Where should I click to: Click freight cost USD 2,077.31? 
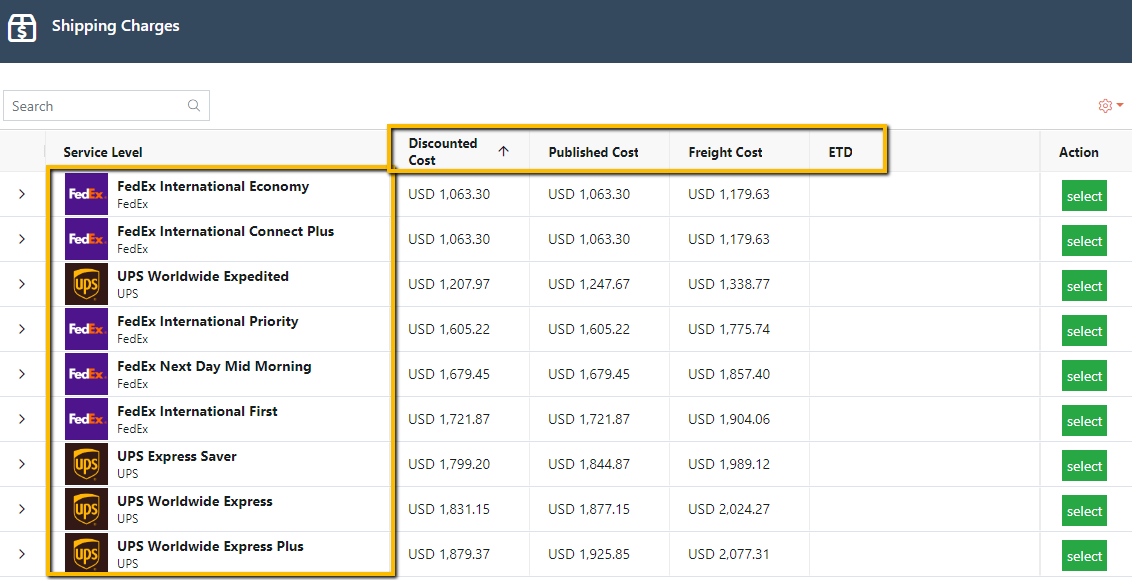(729, 554)
